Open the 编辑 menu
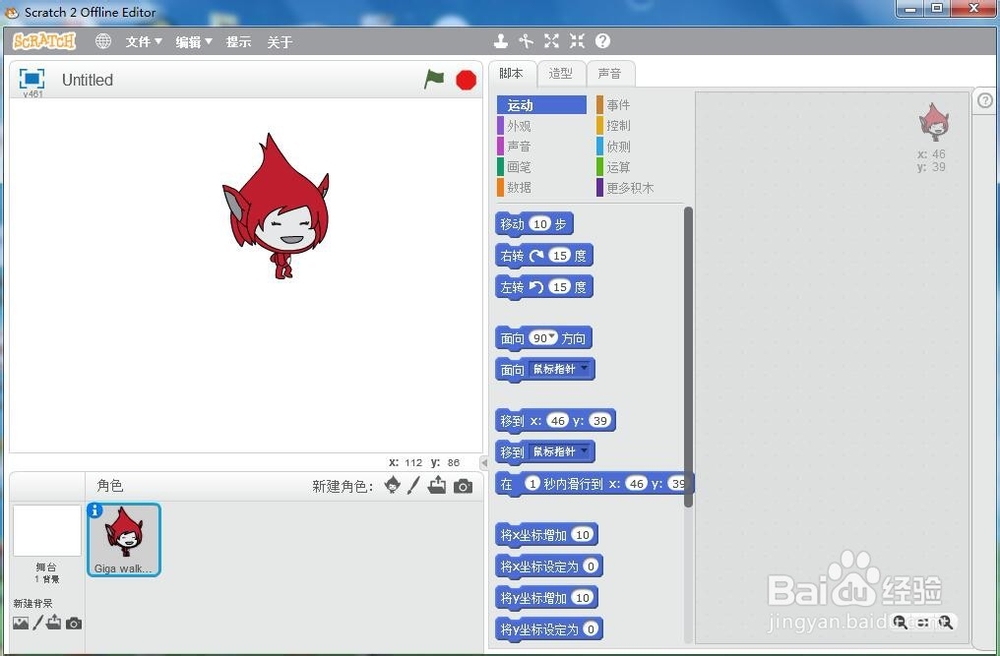 coord(194,42)
